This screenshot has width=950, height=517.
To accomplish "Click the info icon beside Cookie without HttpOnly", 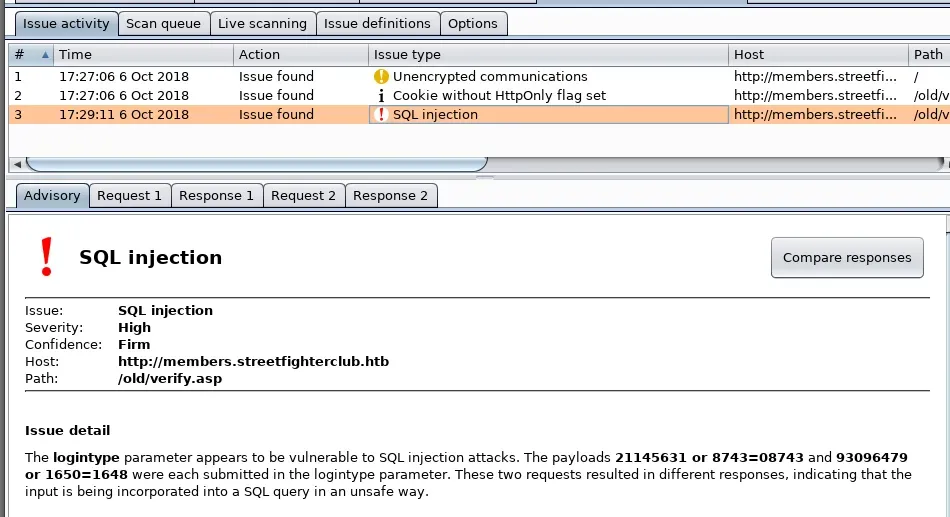I will tap(380, 95).
